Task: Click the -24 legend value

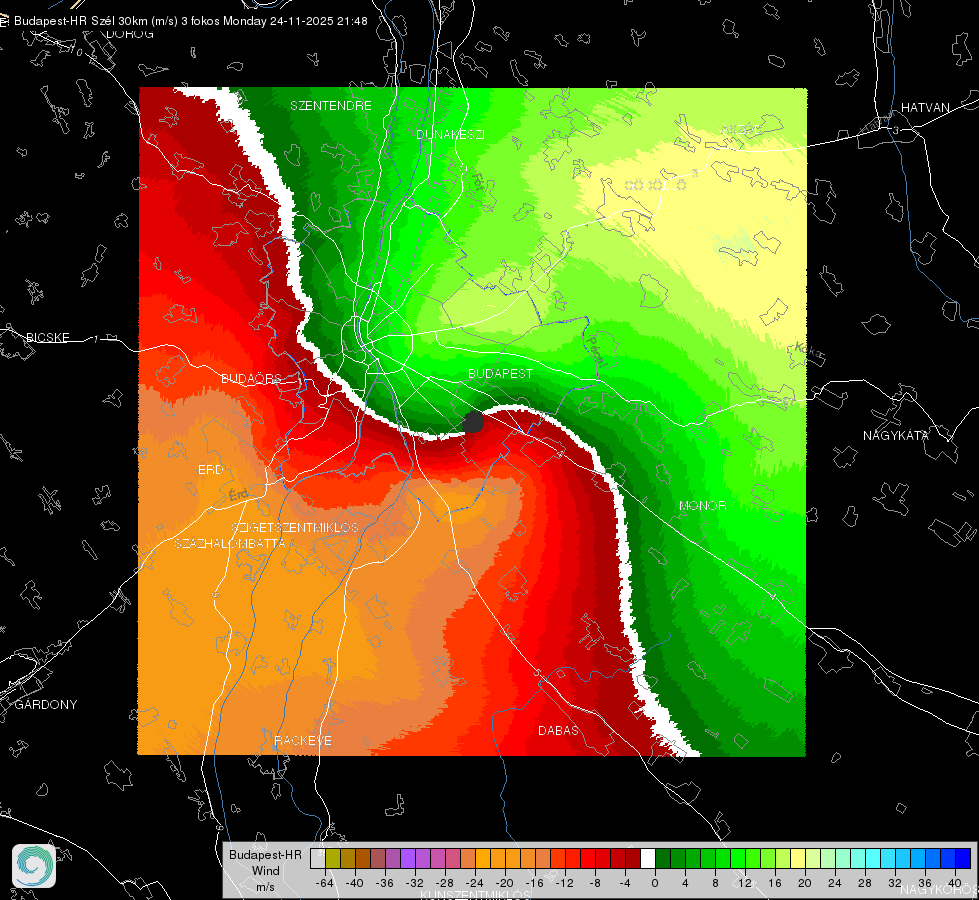Action: (x=474, y=883)
